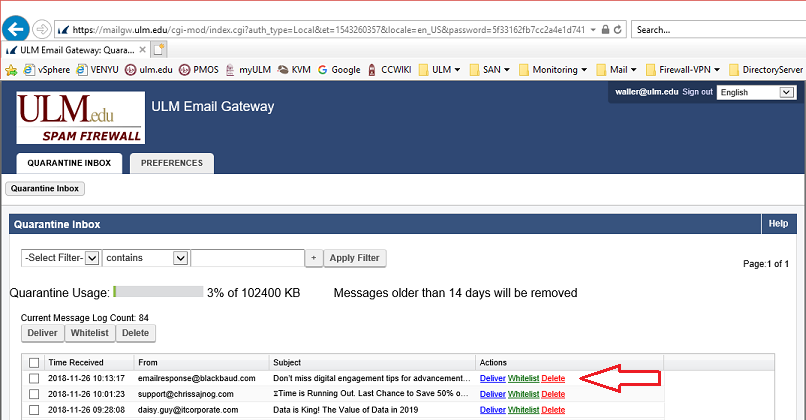Open the vSphere bookmark
Image resolution: width=806 pixels, height=420 pixels.
point(46,69)
